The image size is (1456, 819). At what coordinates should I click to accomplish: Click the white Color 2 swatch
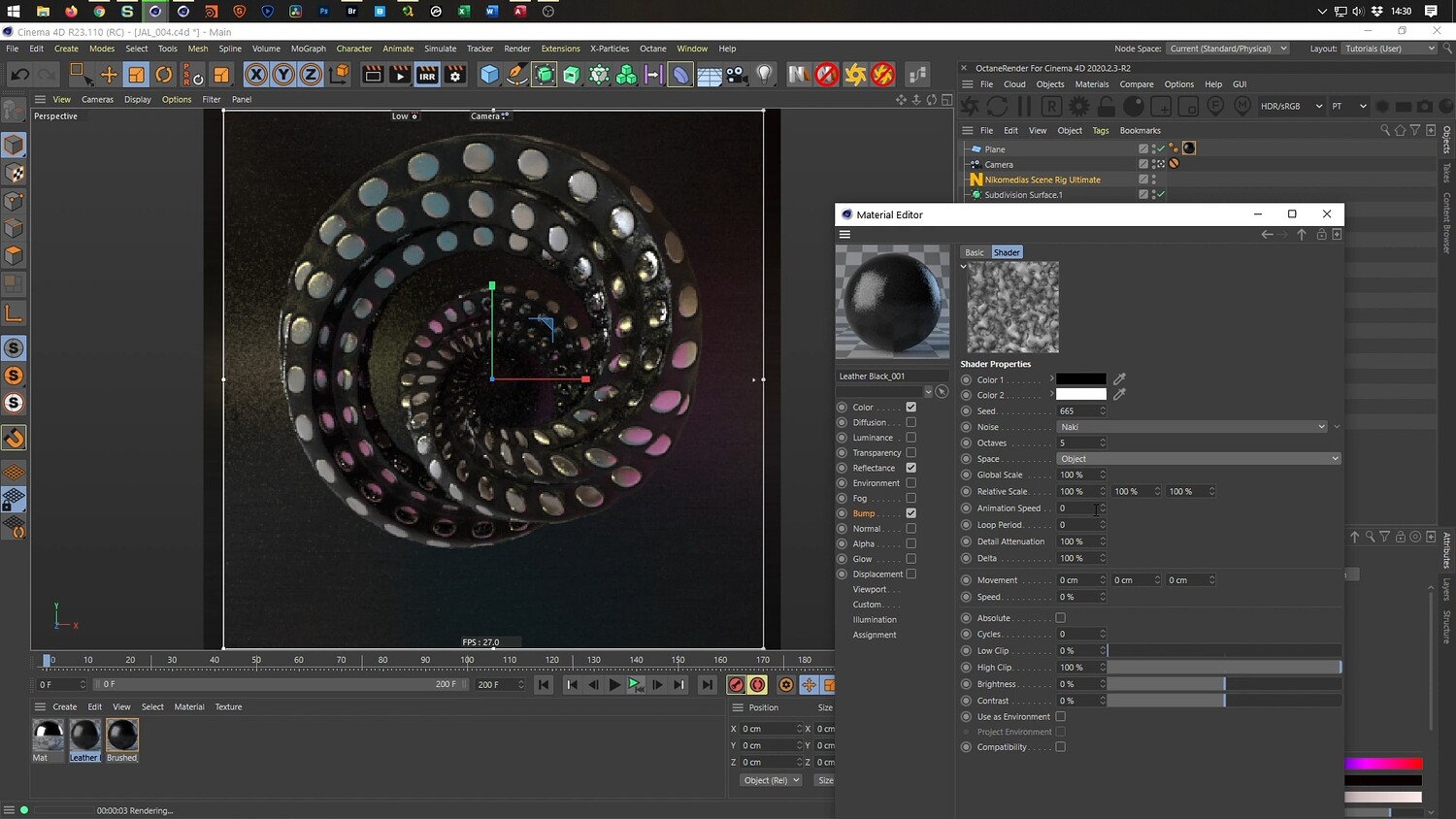click(1080, 395)
